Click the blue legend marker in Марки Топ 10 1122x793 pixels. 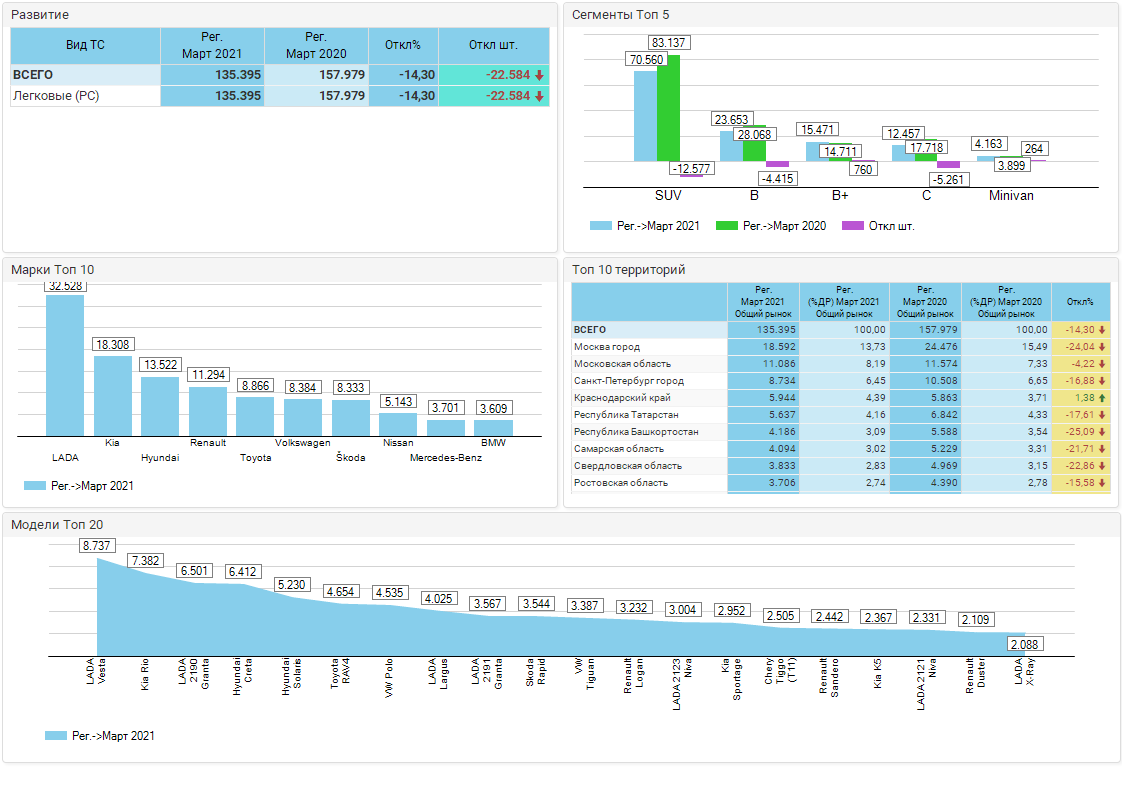[34, 486]
